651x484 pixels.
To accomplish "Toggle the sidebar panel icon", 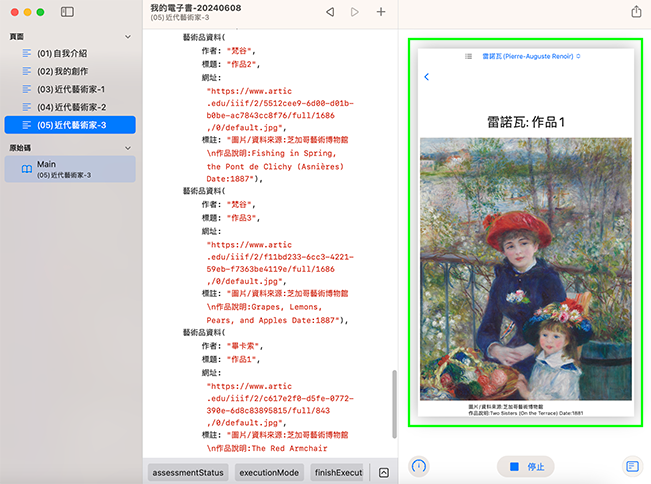I will coord(67,12).
